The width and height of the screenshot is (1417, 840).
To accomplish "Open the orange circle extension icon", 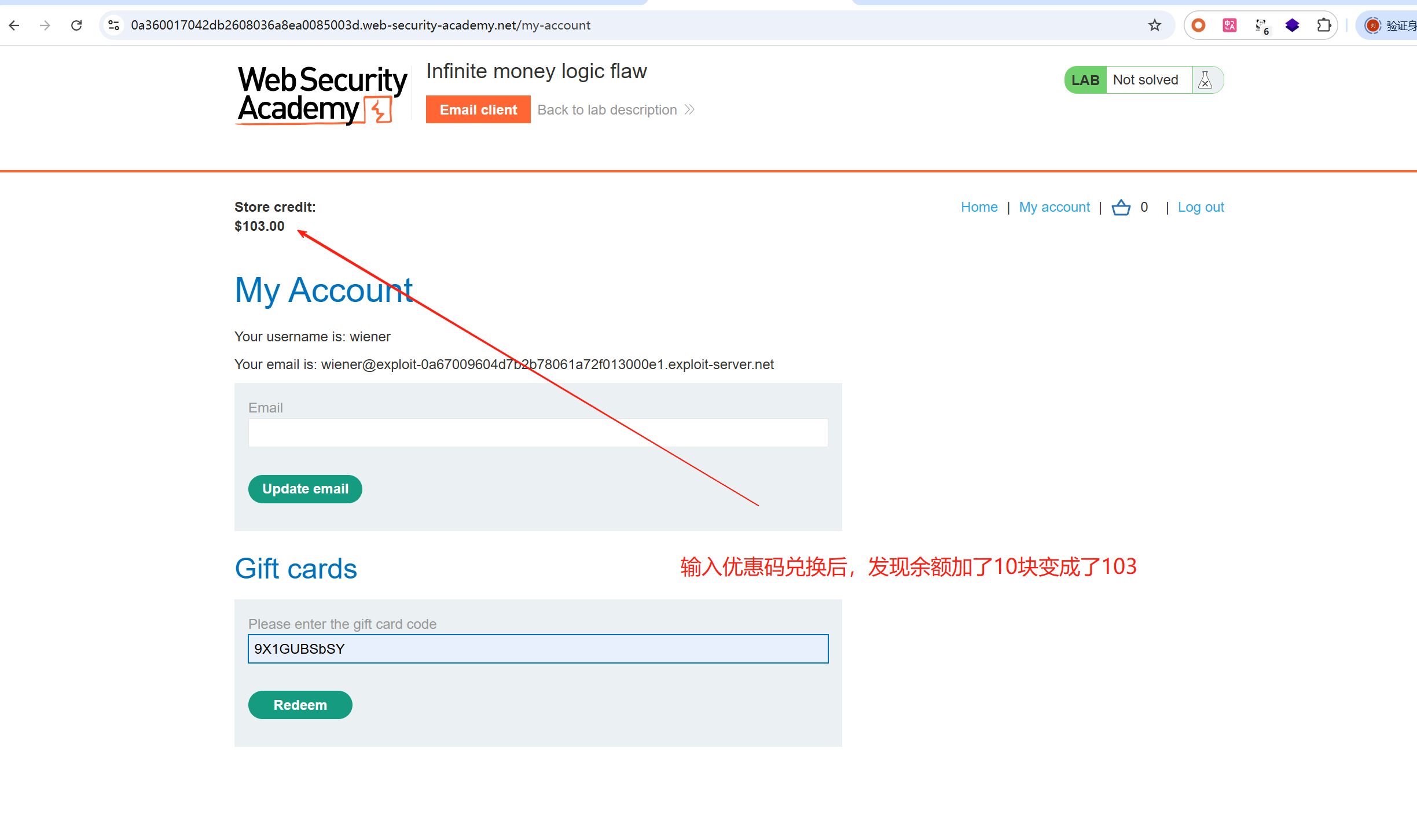I will click(x=1199, y=25).
